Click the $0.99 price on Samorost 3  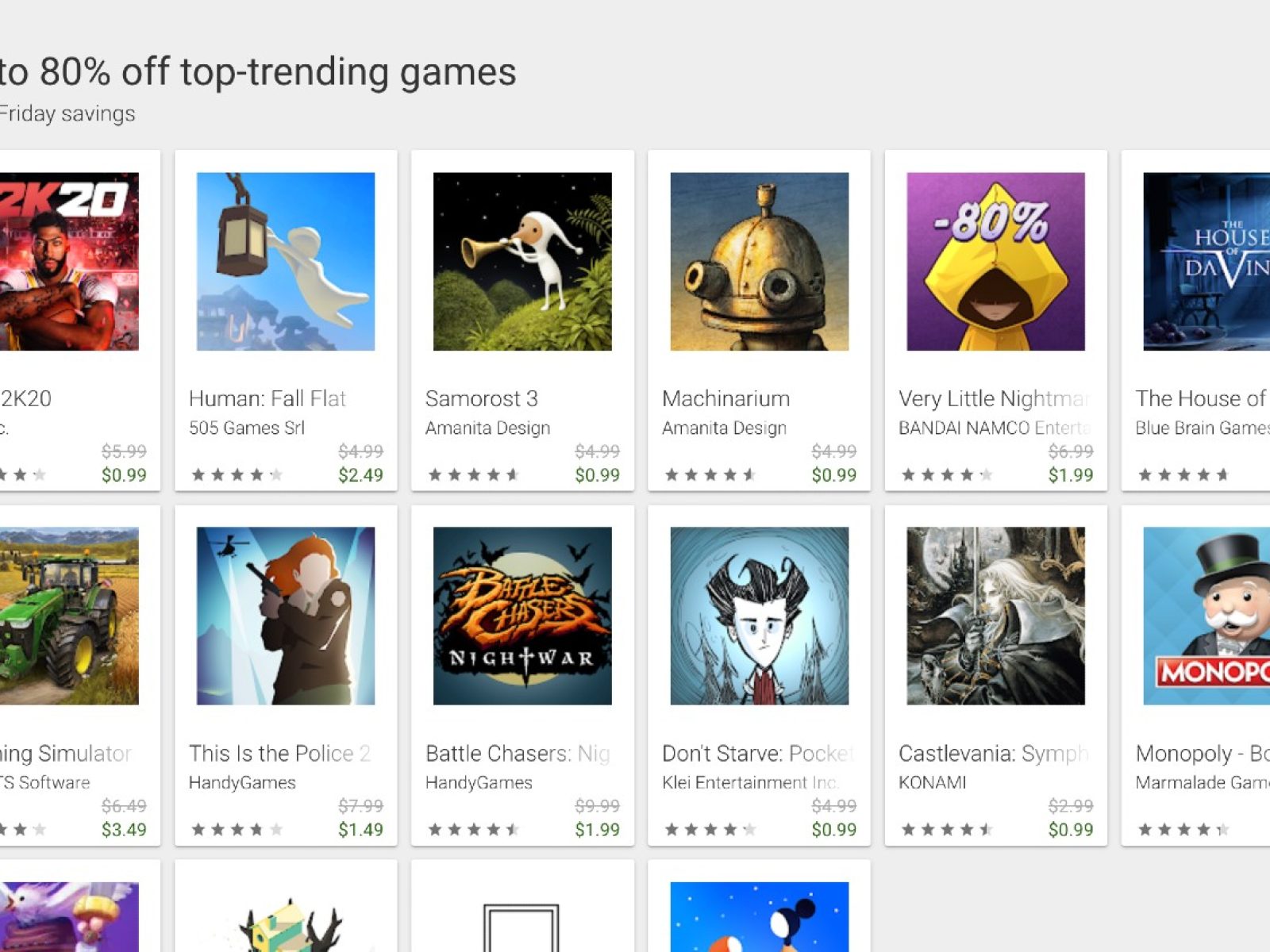point(597,475)
